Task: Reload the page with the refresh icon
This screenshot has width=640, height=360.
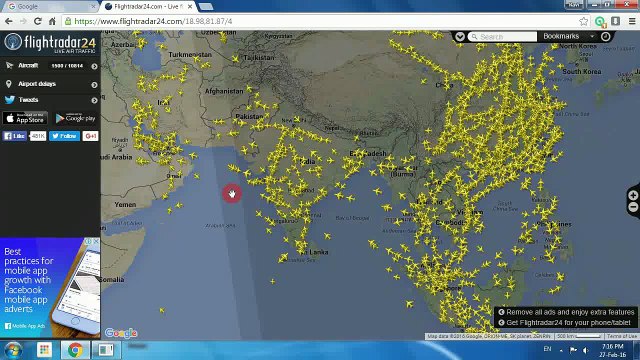Action: 38,21
